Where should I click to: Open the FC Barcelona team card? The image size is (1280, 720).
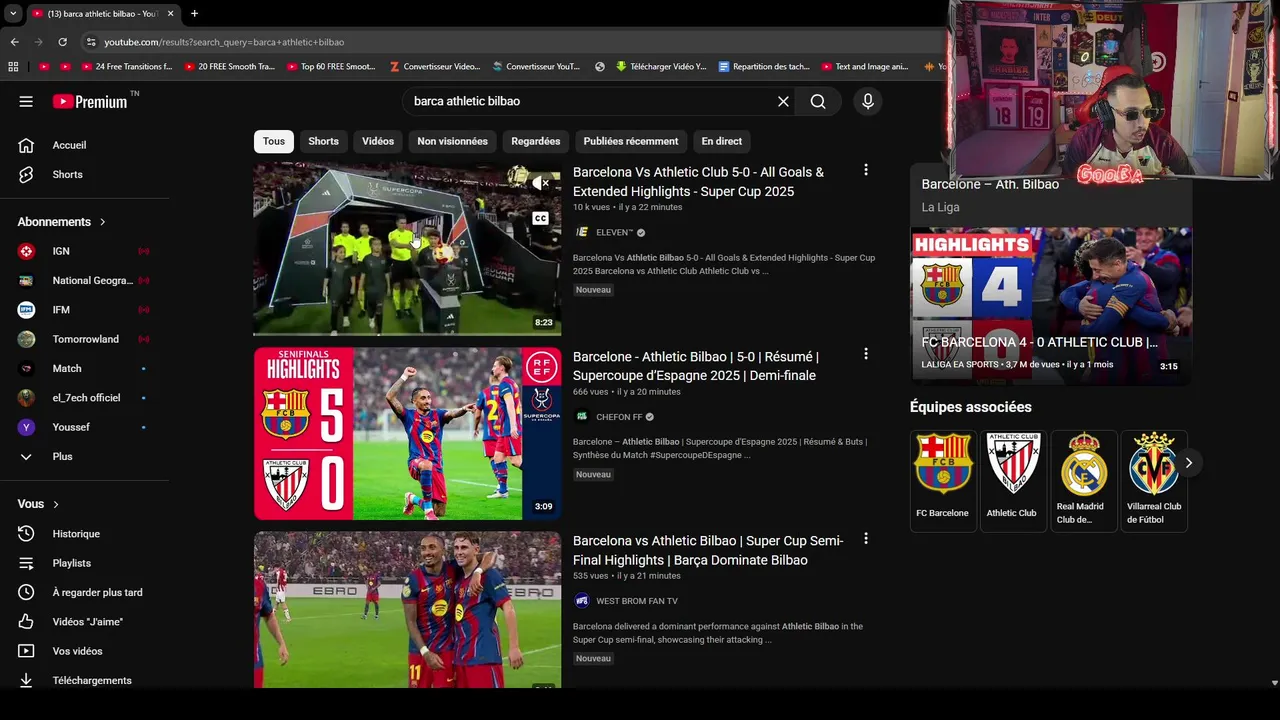coord(942,480)
